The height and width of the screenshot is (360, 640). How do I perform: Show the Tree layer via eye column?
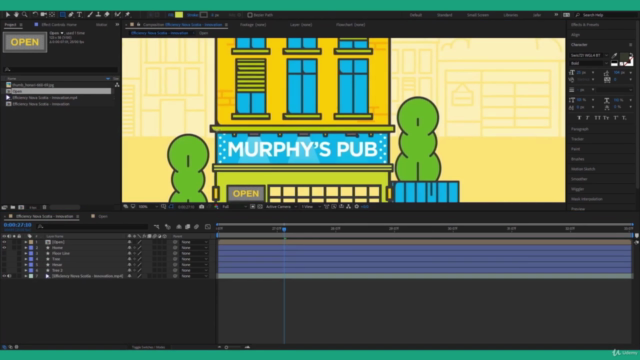4,259
